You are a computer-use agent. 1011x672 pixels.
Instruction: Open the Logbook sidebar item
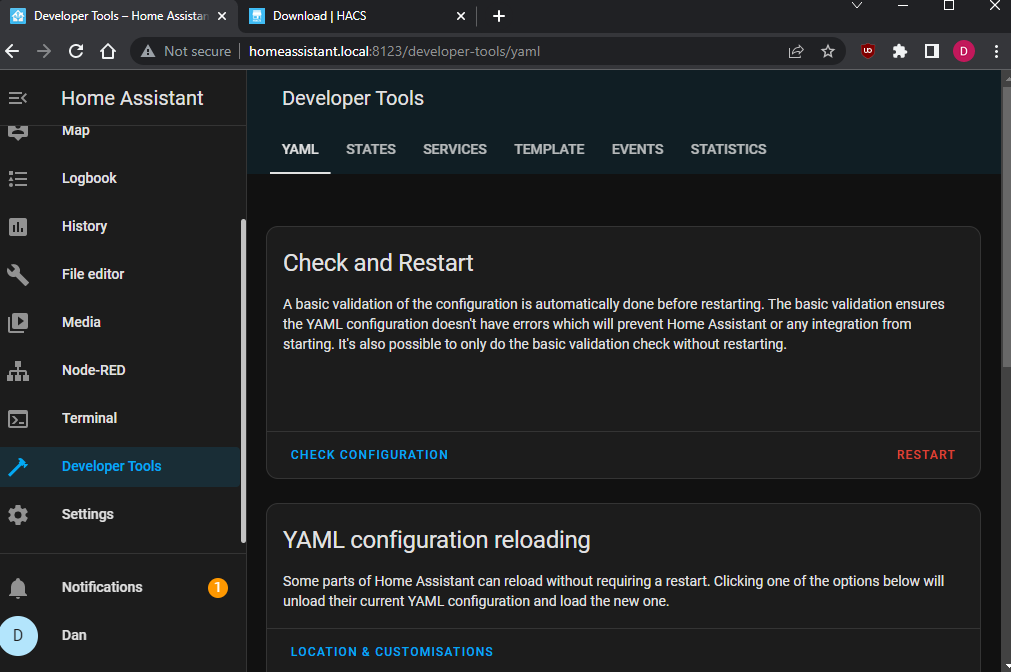120,179
